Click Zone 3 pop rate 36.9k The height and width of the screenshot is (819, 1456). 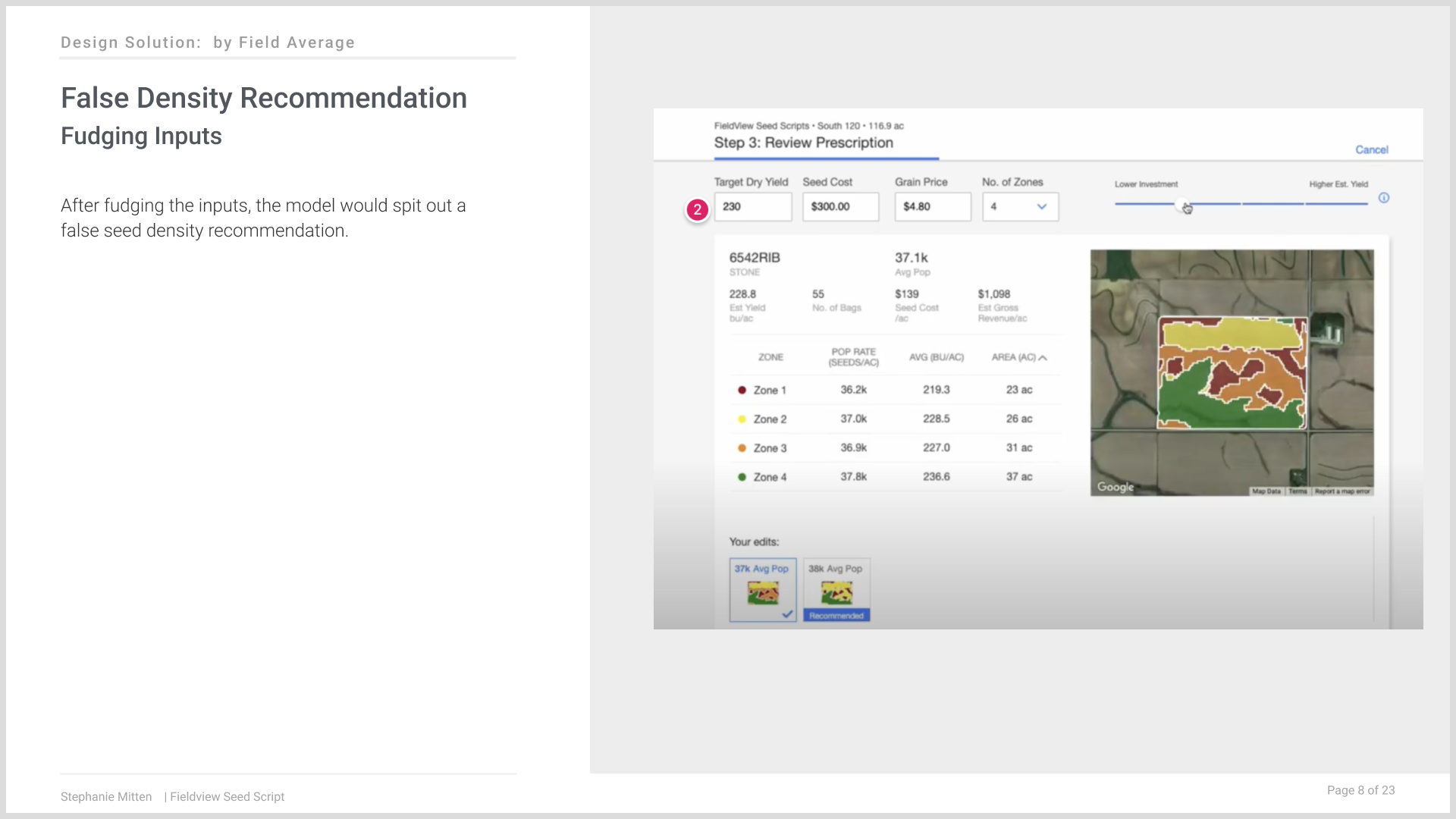tap(853, 448)
